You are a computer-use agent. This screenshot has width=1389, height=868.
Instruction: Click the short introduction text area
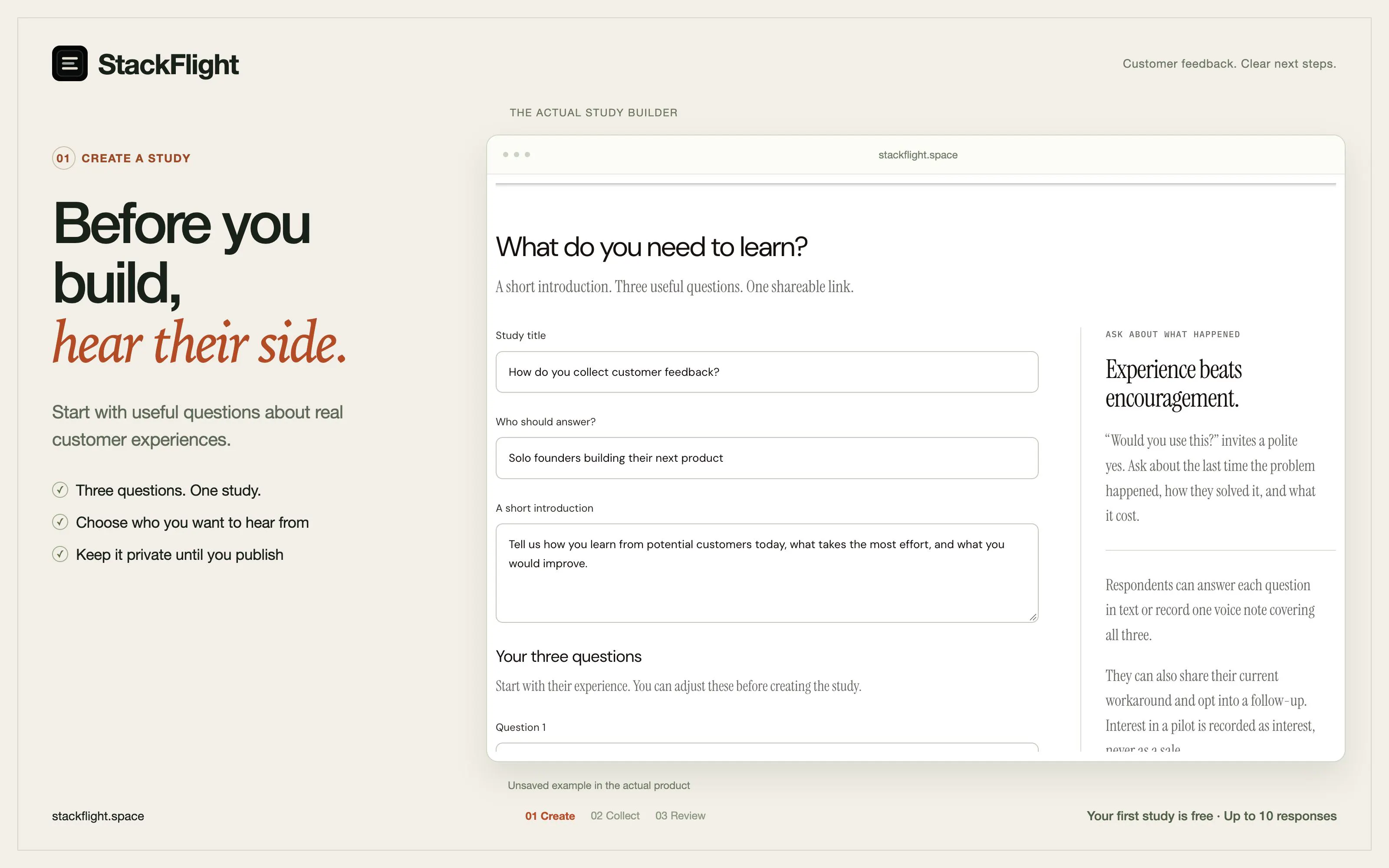point(767,573)
